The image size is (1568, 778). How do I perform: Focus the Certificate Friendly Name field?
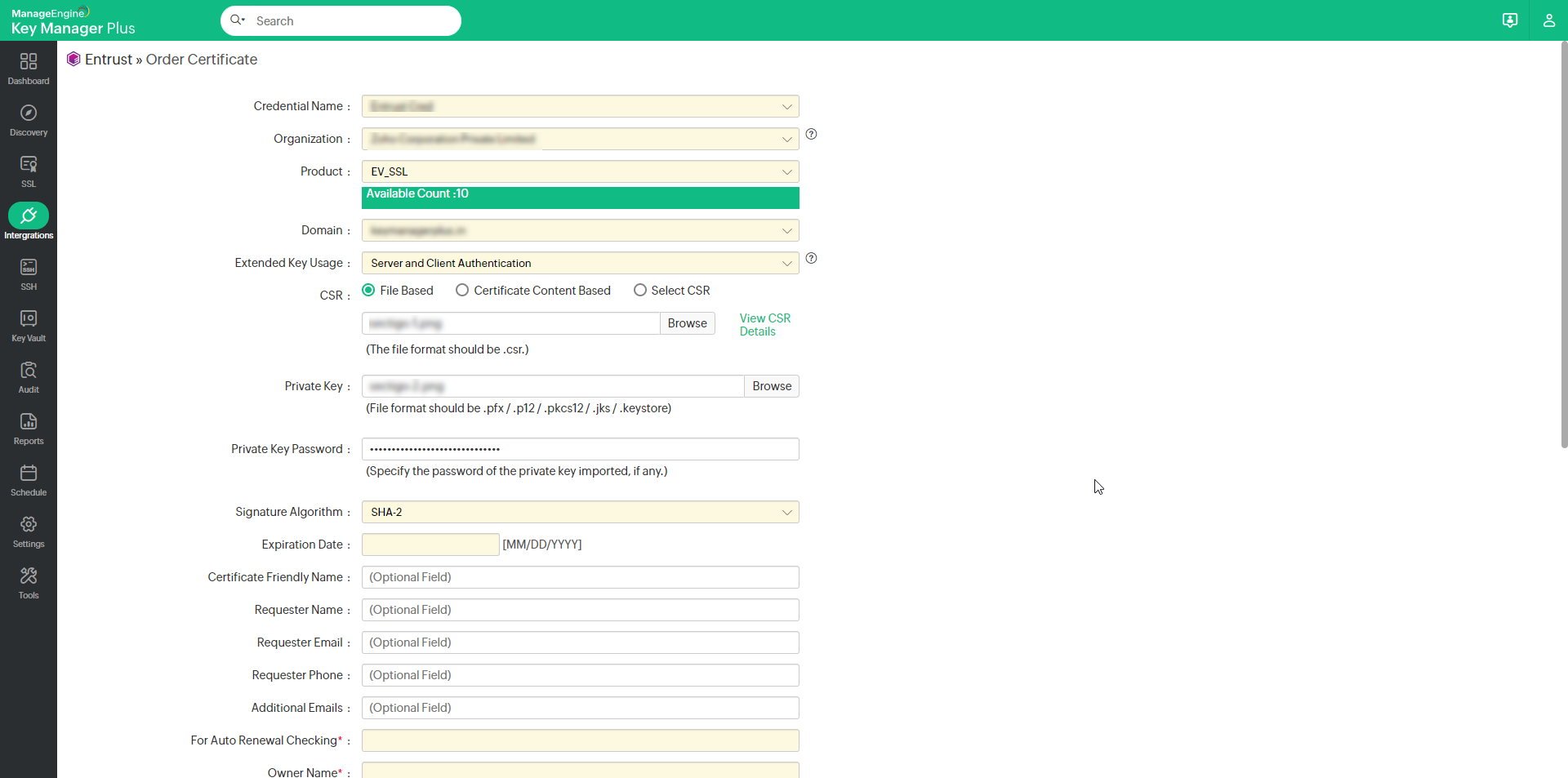(581, 577)
